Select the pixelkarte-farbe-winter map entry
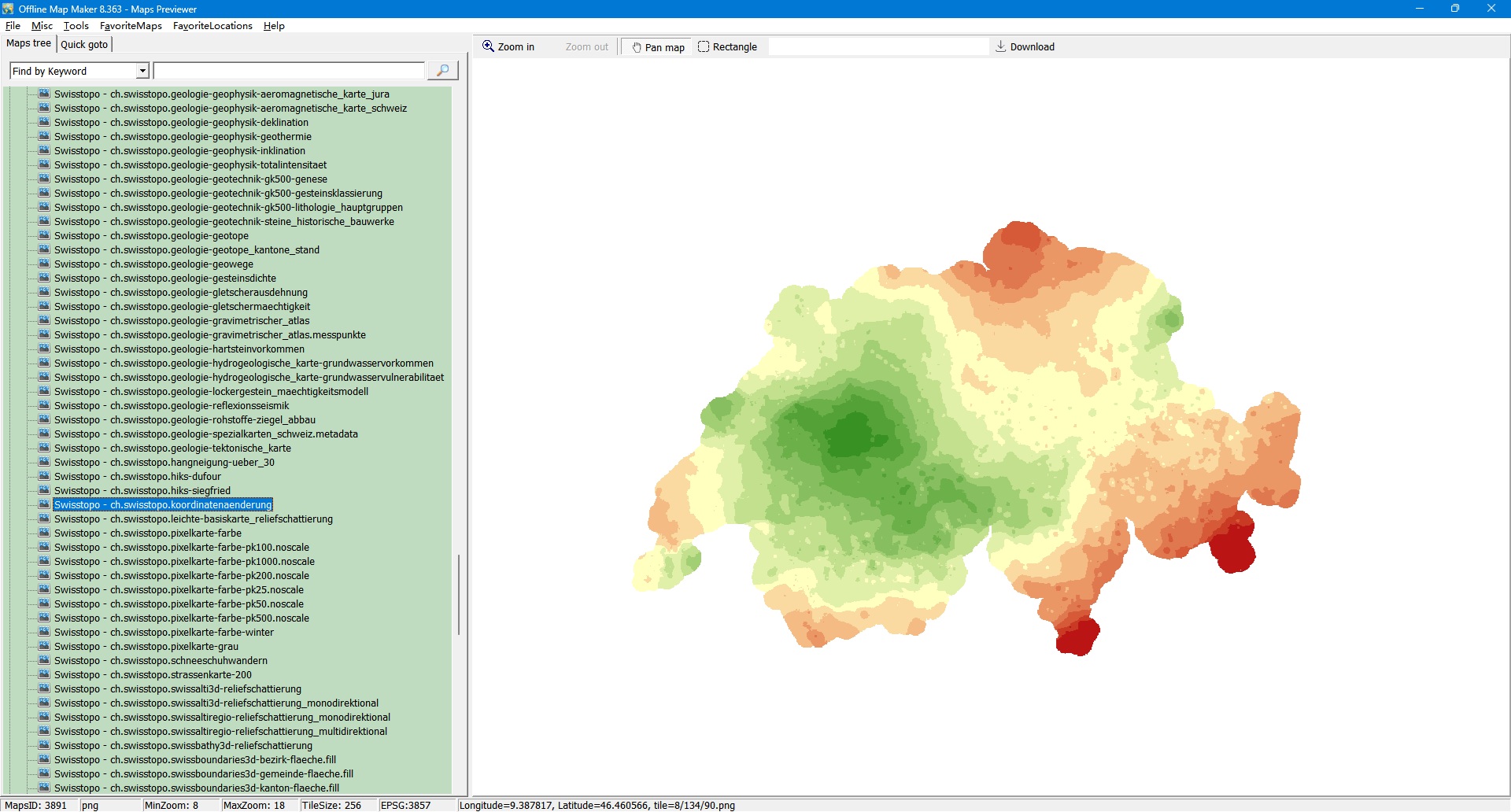Viewport: 1511px width, 812px height. pyautogui.click(x=164, y=633)
